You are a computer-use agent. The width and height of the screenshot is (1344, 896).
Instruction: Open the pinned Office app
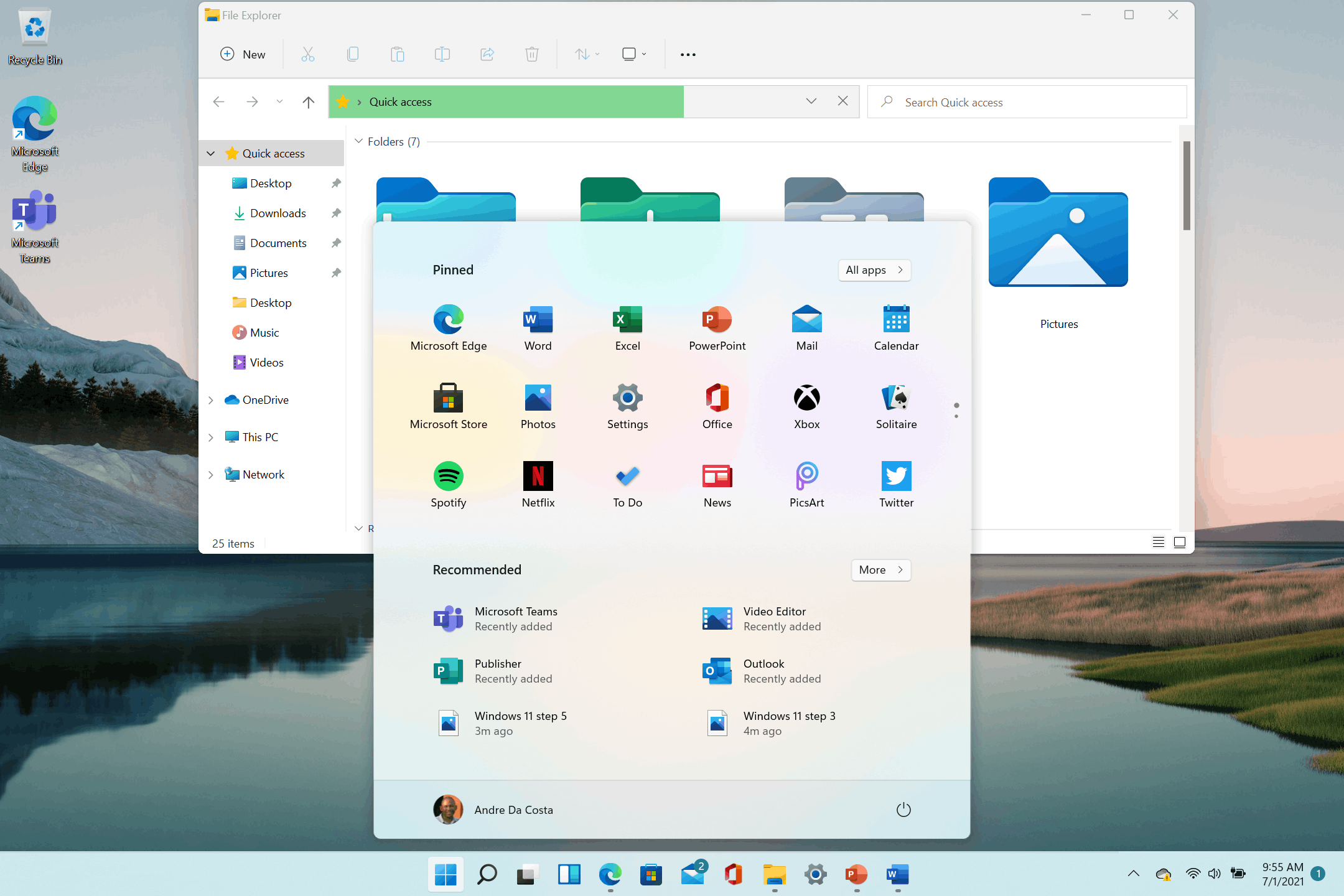[x=717, y=406]
